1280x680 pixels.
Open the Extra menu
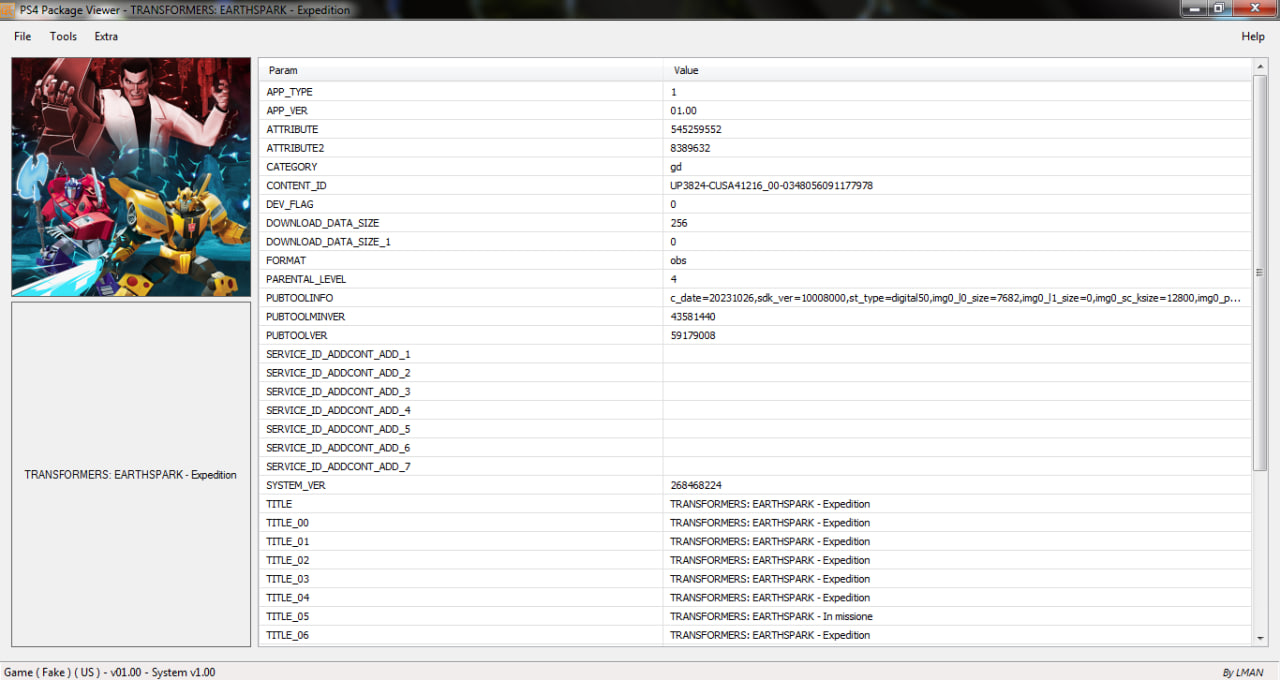click(106, 36)
